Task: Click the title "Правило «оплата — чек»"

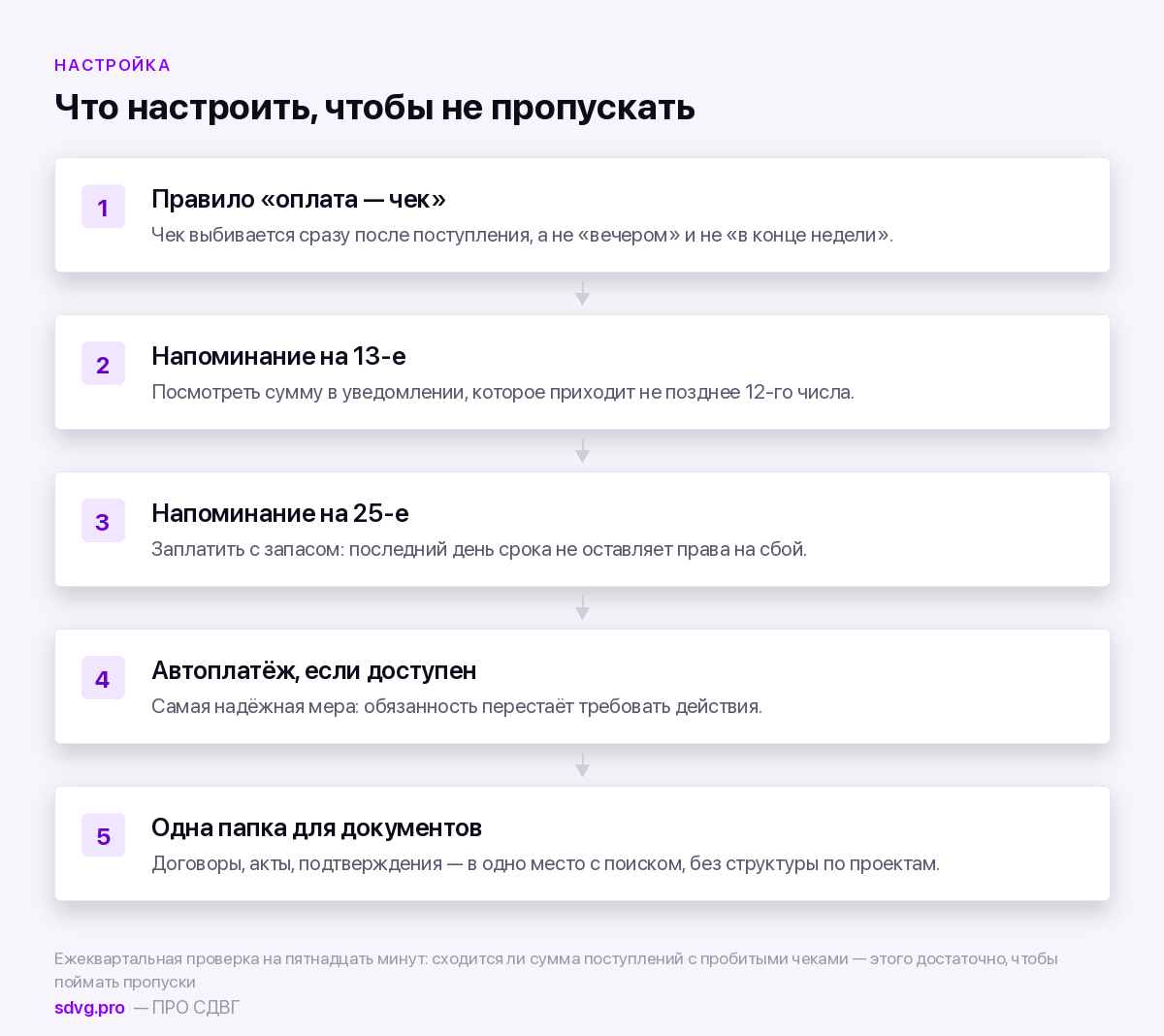Action: pos(299,199)
